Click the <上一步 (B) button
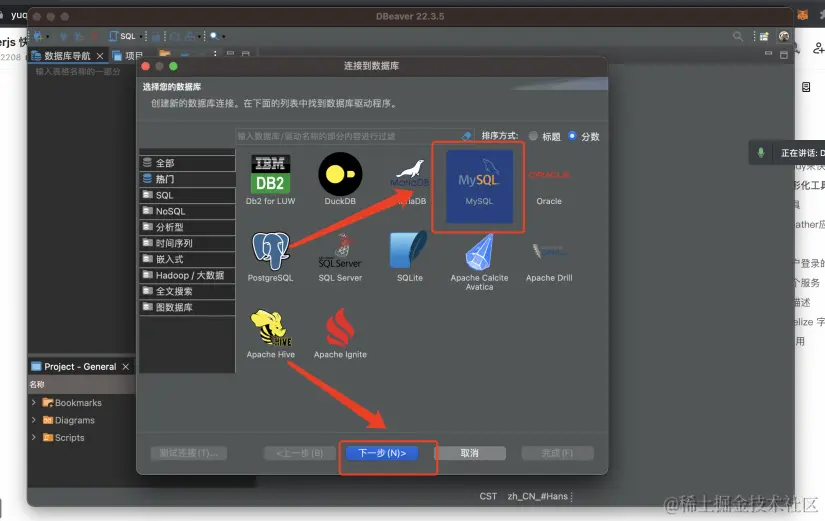 (300, 453)
